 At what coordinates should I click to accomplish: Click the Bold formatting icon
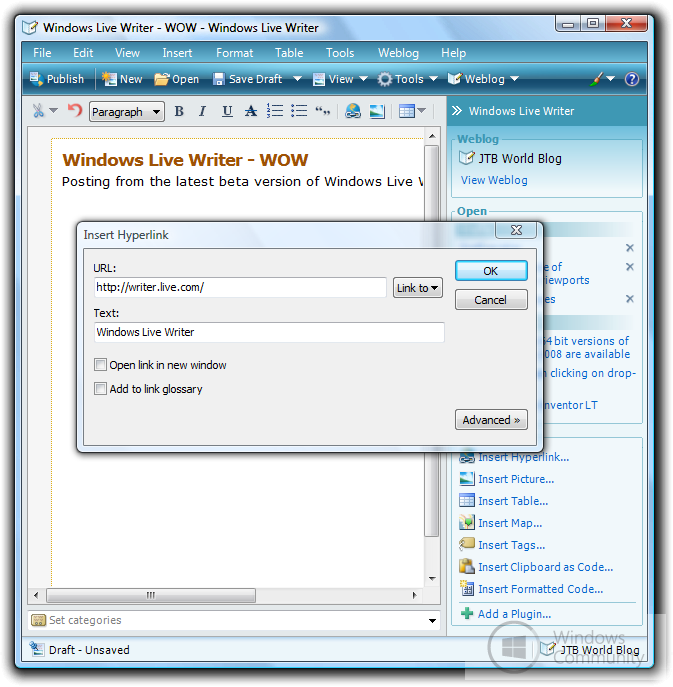179,111
